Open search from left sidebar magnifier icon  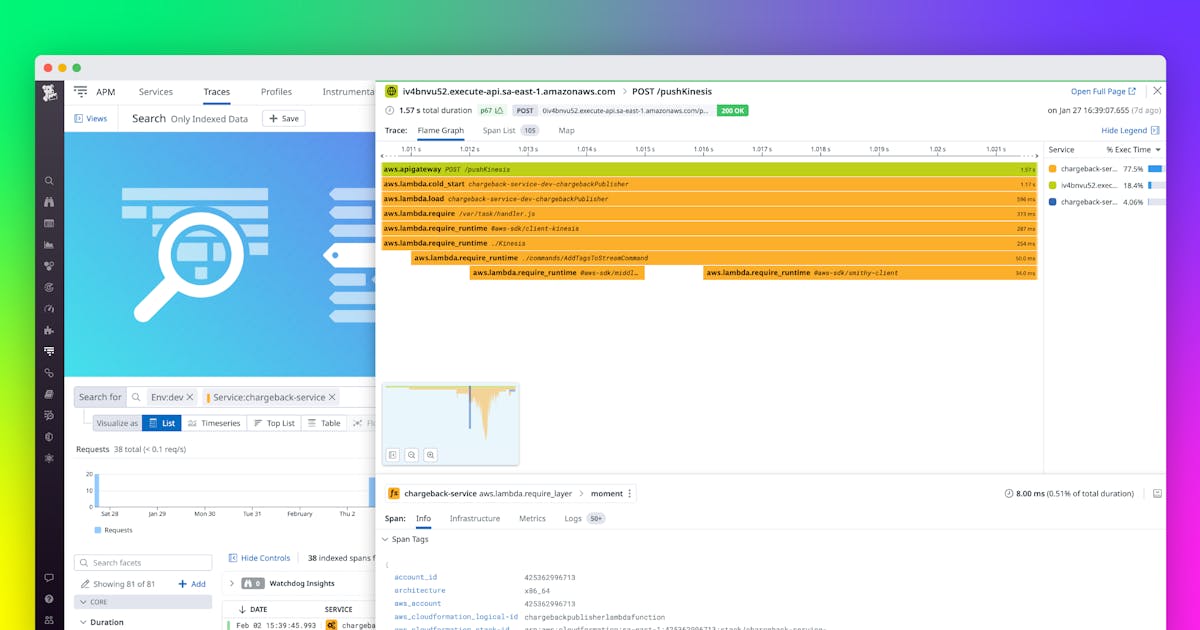coord(49,181)
